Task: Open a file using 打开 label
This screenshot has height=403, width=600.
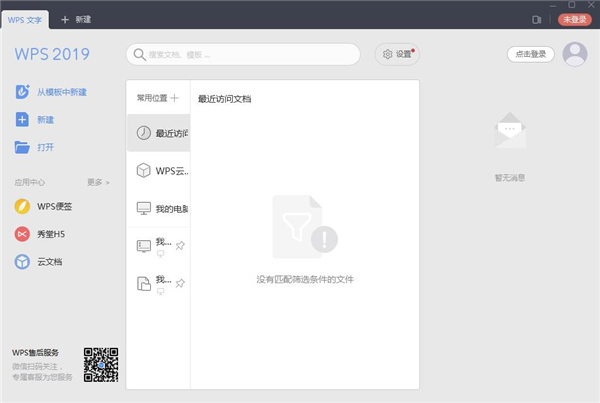Action: (x=46, y=147)
